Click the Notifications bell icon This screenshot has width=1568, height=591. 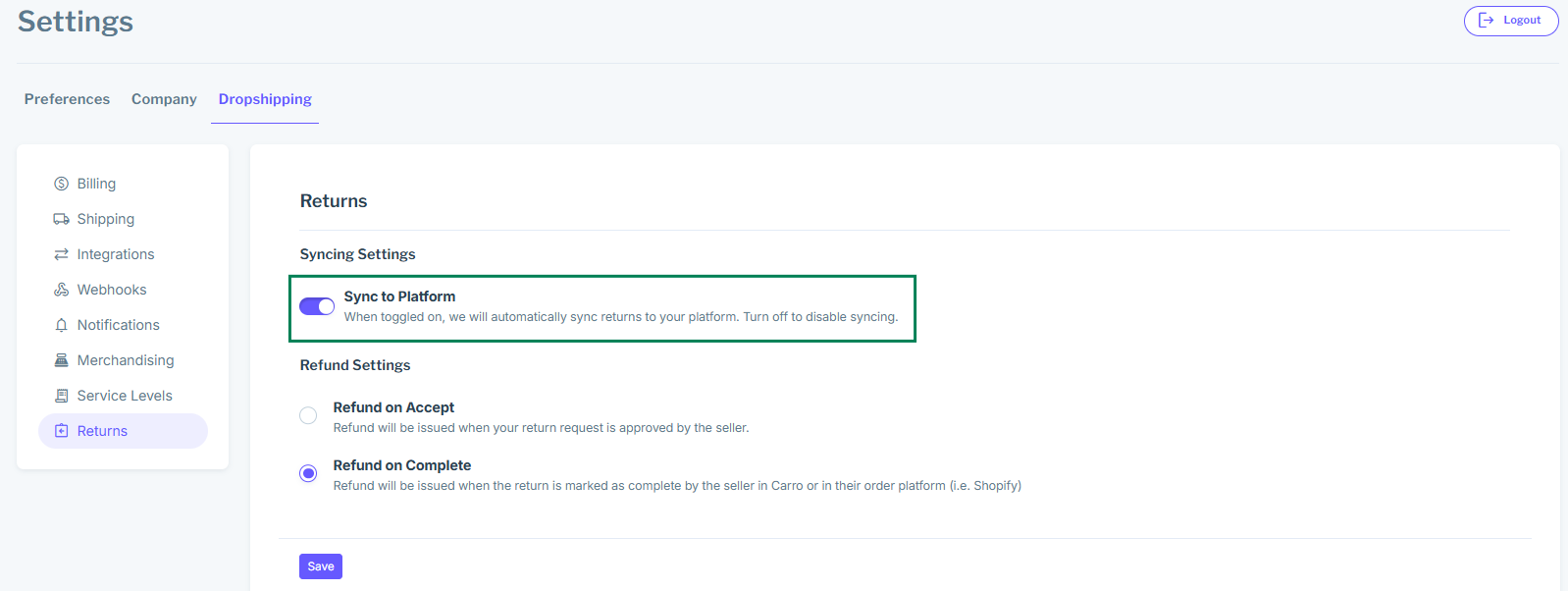pos(61,325)
